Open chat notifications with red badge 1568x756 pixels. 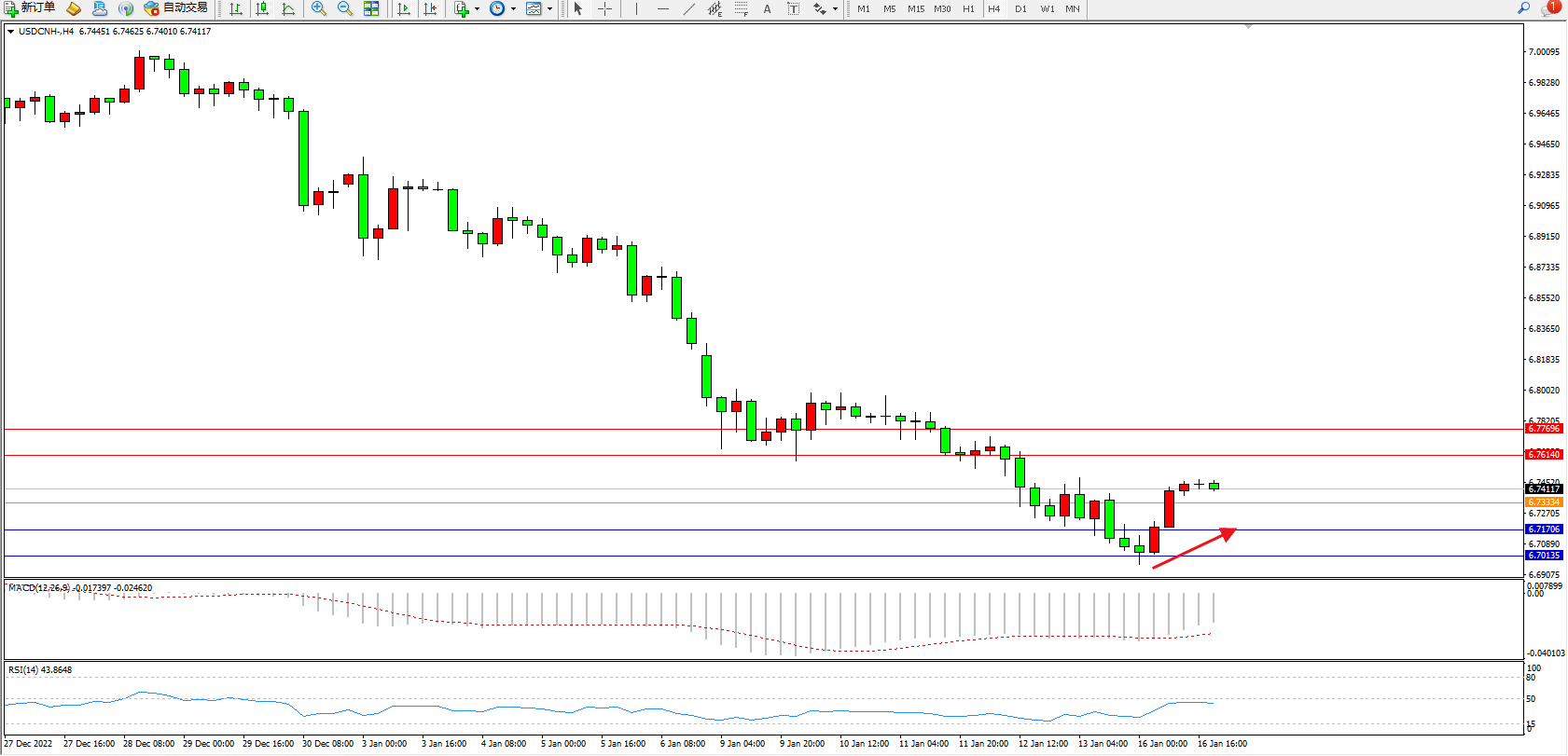(x=1550, y=7)
